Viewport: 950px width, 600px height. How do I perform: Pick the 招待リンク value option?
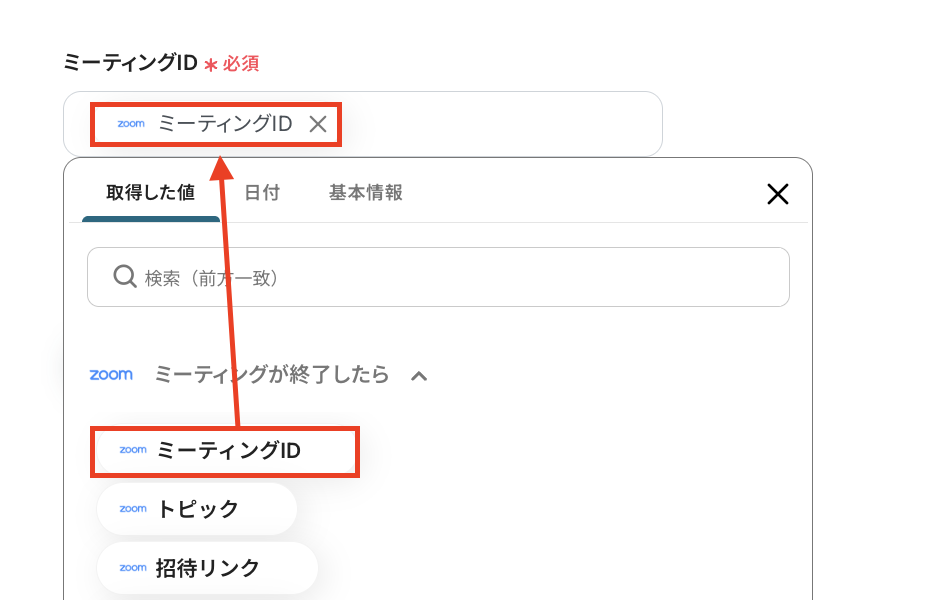tap(208, 568)
